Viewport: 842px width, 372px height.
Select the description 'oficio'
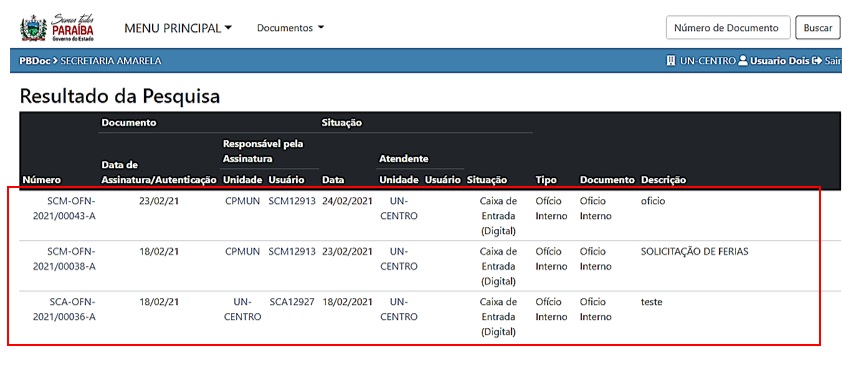click(x=652, y=201)
